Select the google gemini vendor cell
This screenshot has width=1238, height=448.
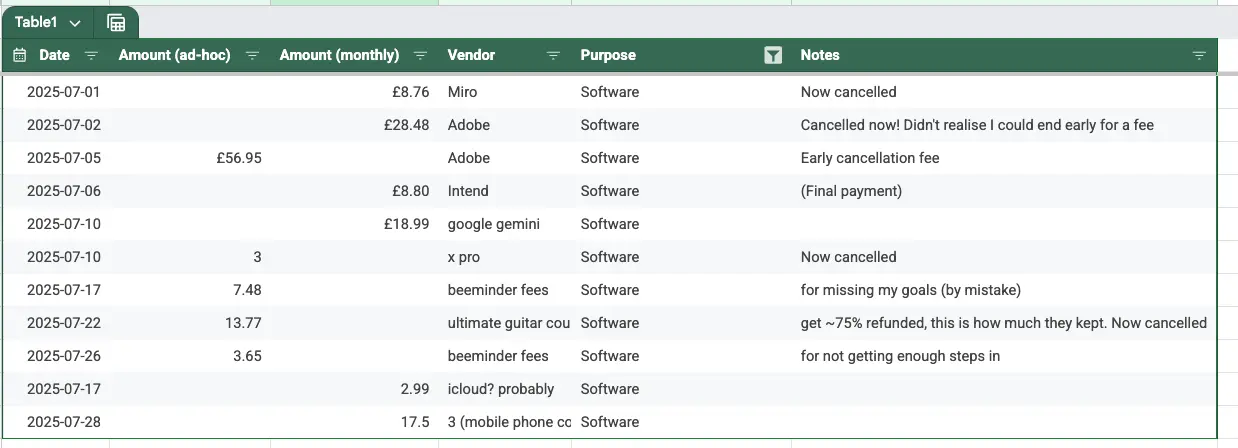pyautogui.click(x=493, y=224)
